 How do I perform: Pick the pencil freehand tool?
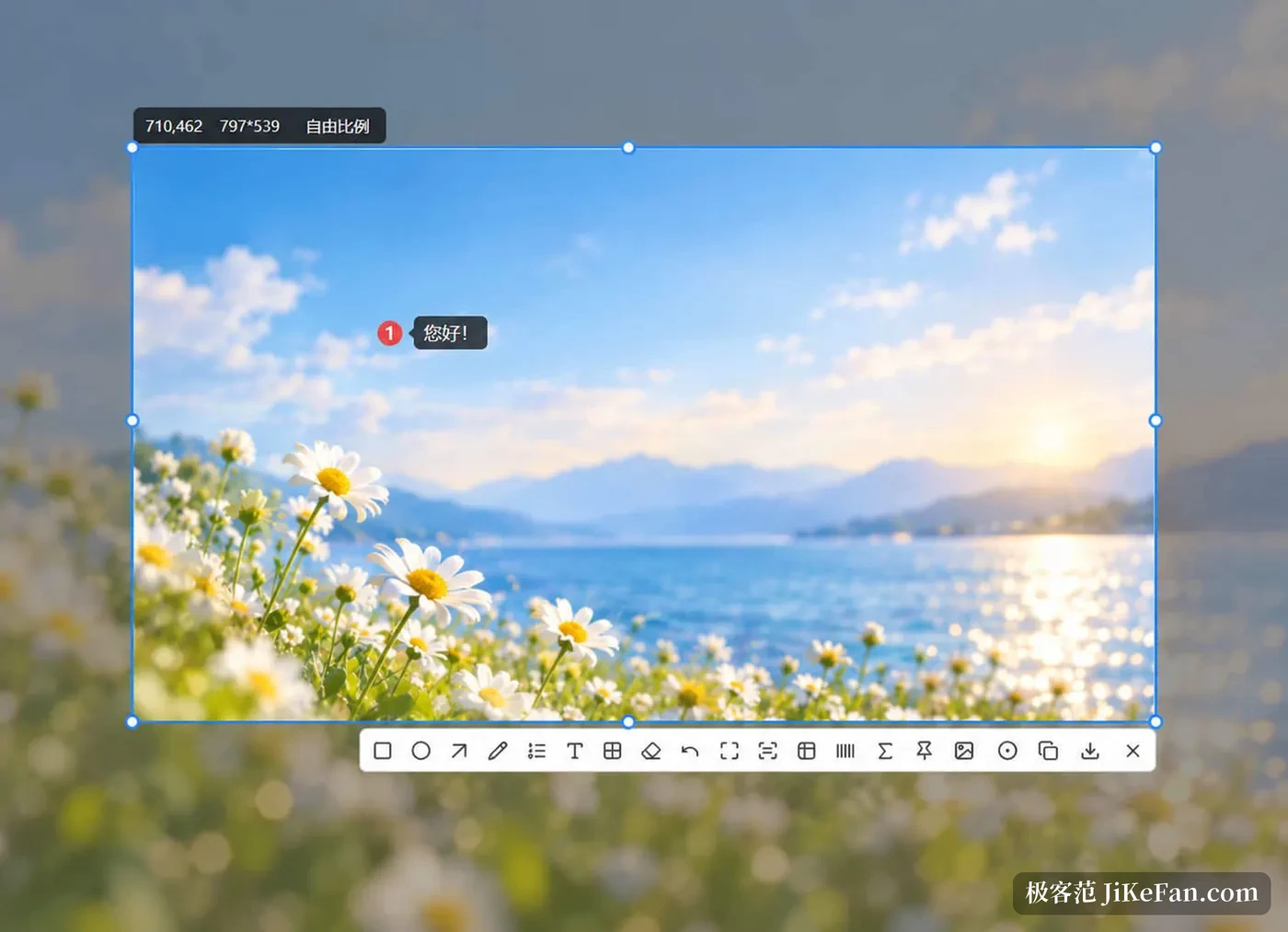tap(498, 751)
